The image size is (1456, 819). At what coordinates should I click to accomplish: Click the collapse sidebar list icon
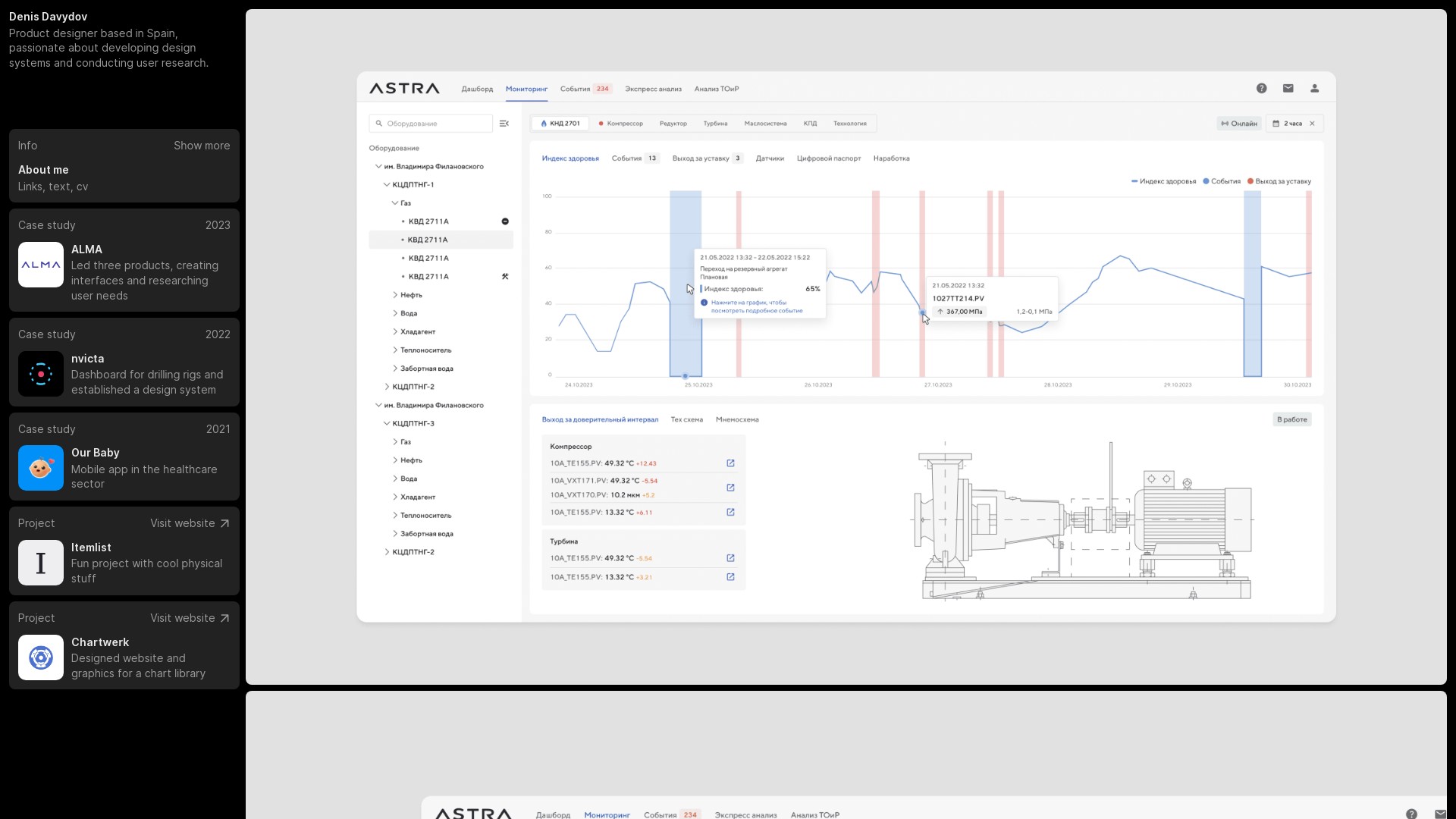tap(504, 124)
